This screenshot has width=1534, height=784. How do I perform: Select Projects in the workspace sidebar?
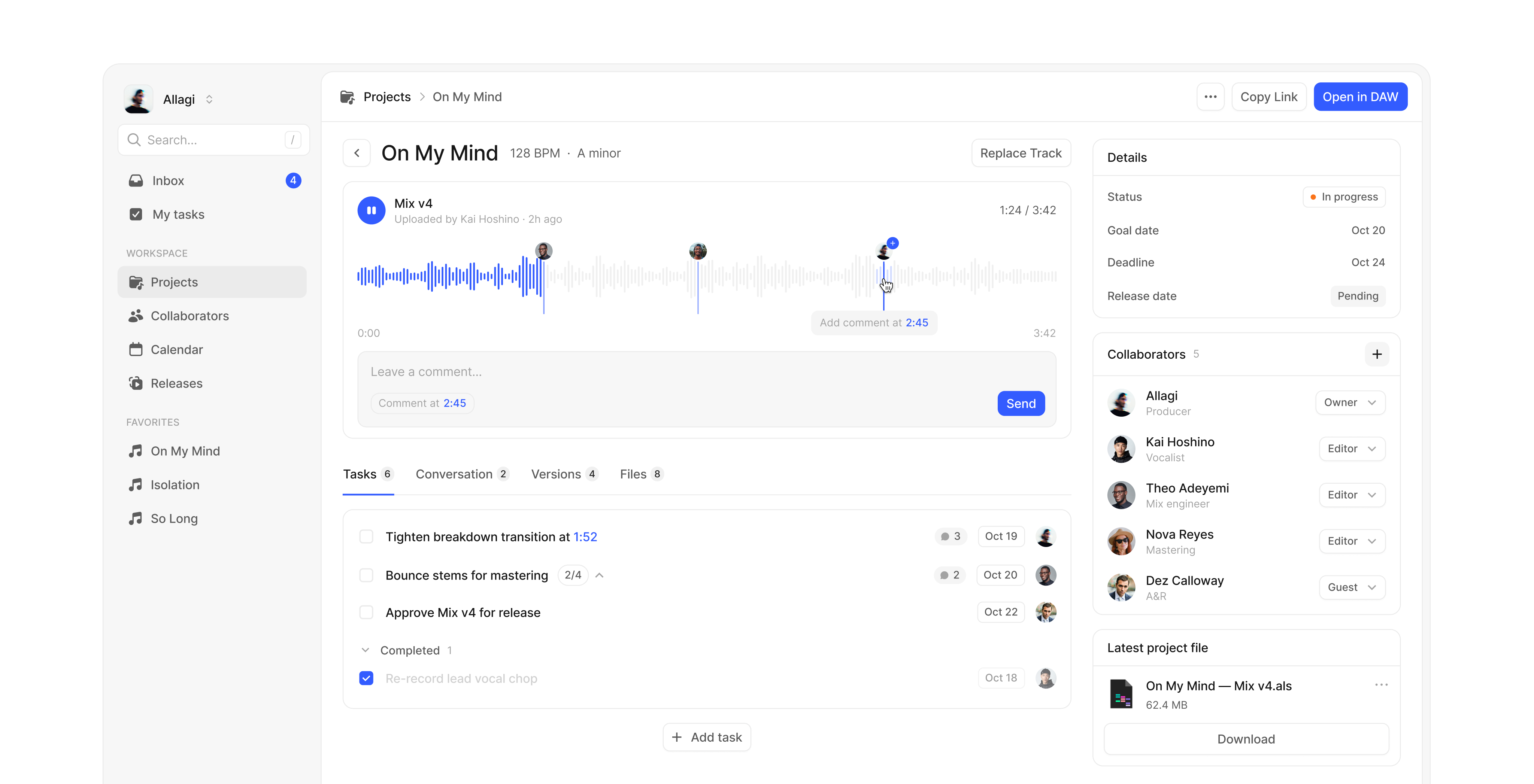[x=211, y=282]
